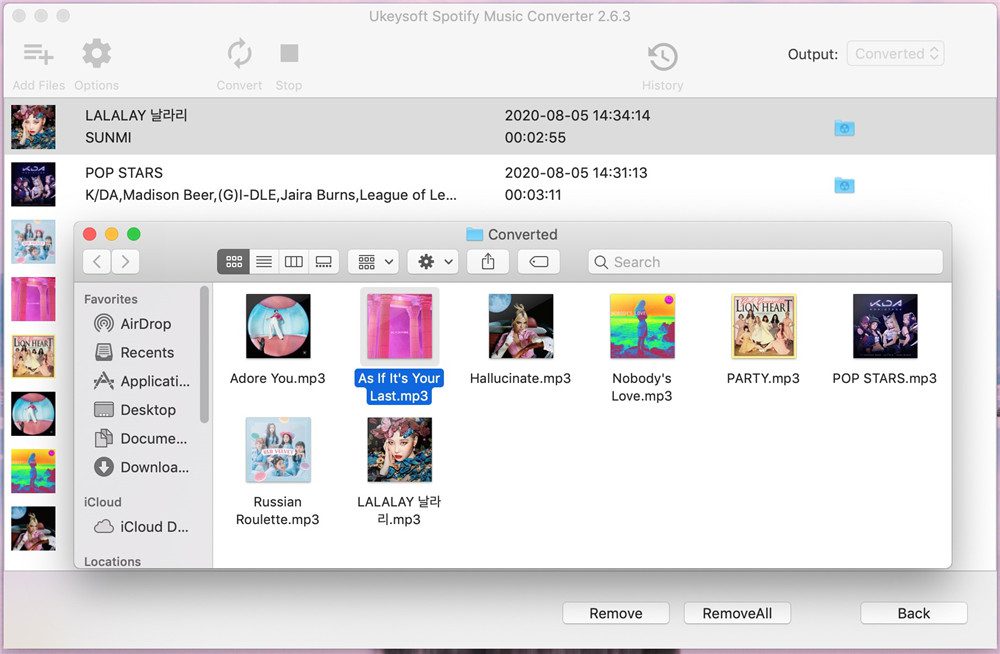Open the Finder group-by dropdown
The width and height of the screenshot is (1000, 654).
point(374,262)
